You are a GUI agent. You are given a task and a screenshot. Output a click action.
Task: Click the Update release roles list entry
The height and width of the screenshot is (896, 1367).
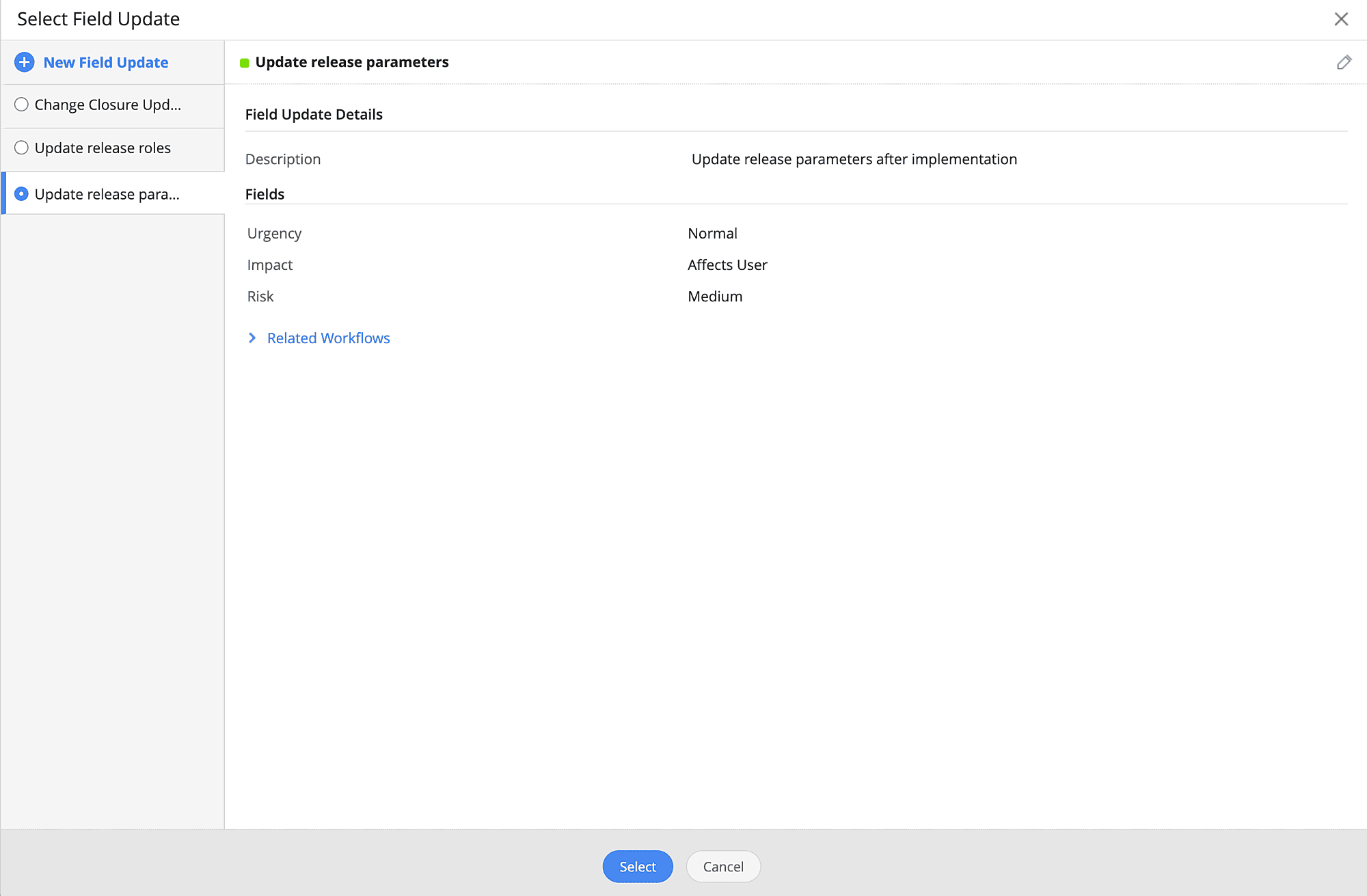click(103, 148)
